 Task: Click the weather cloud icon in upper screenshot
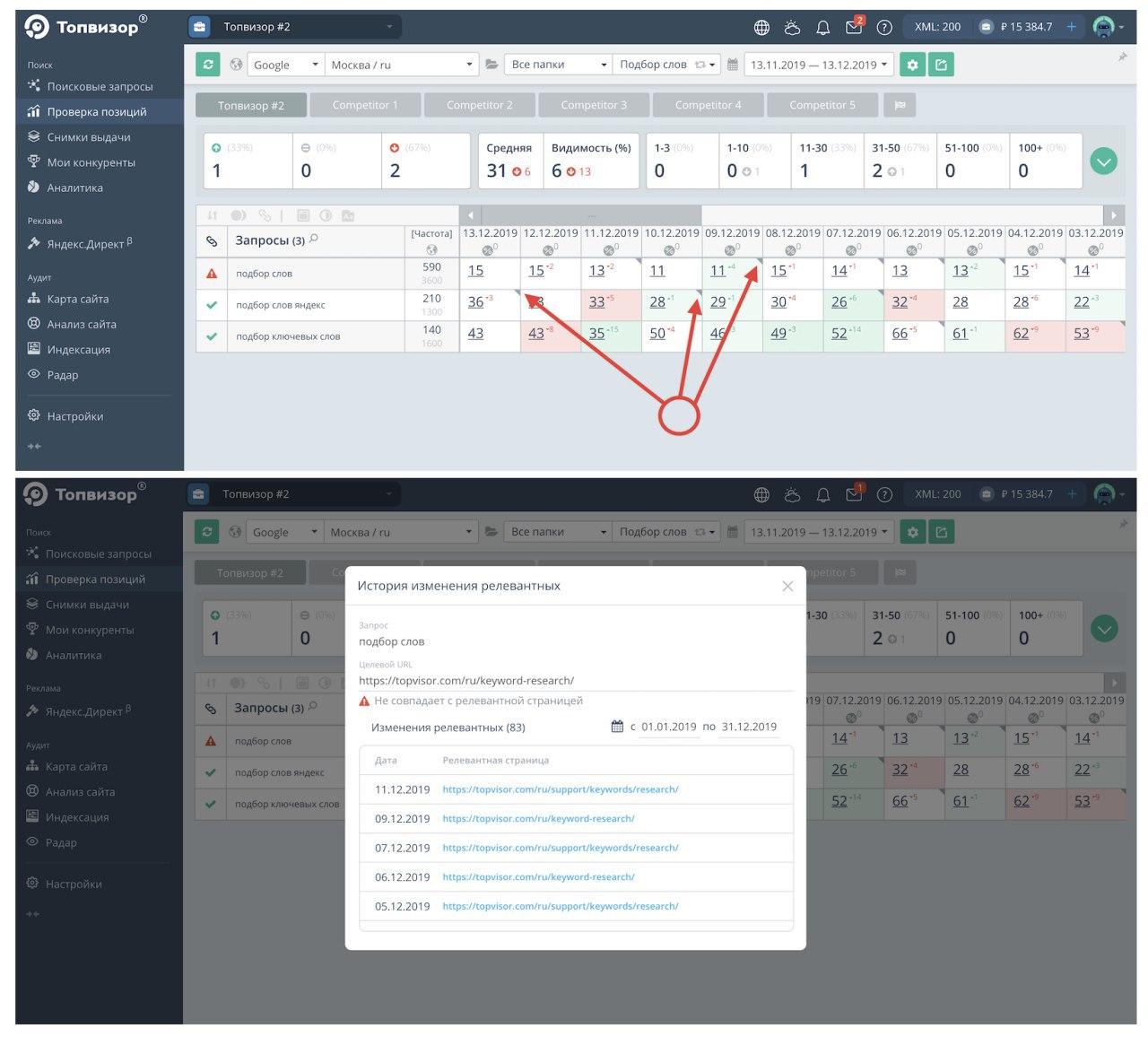pyautogui.click(x=792, y=28)
